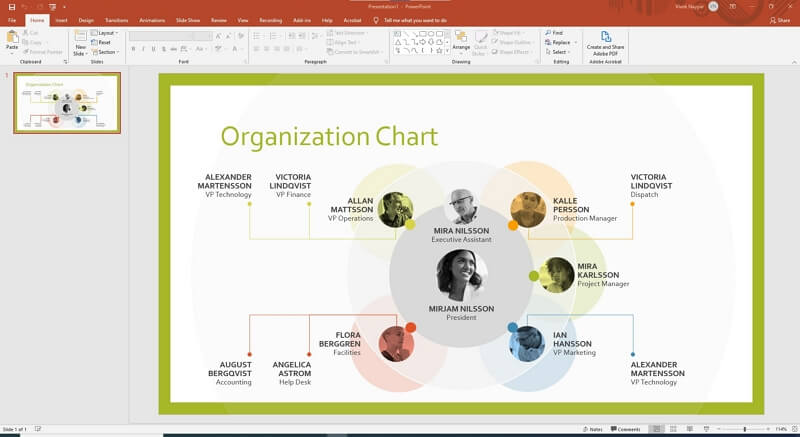
Task: Go to the Slide Show tab
Action: (188, 20)
